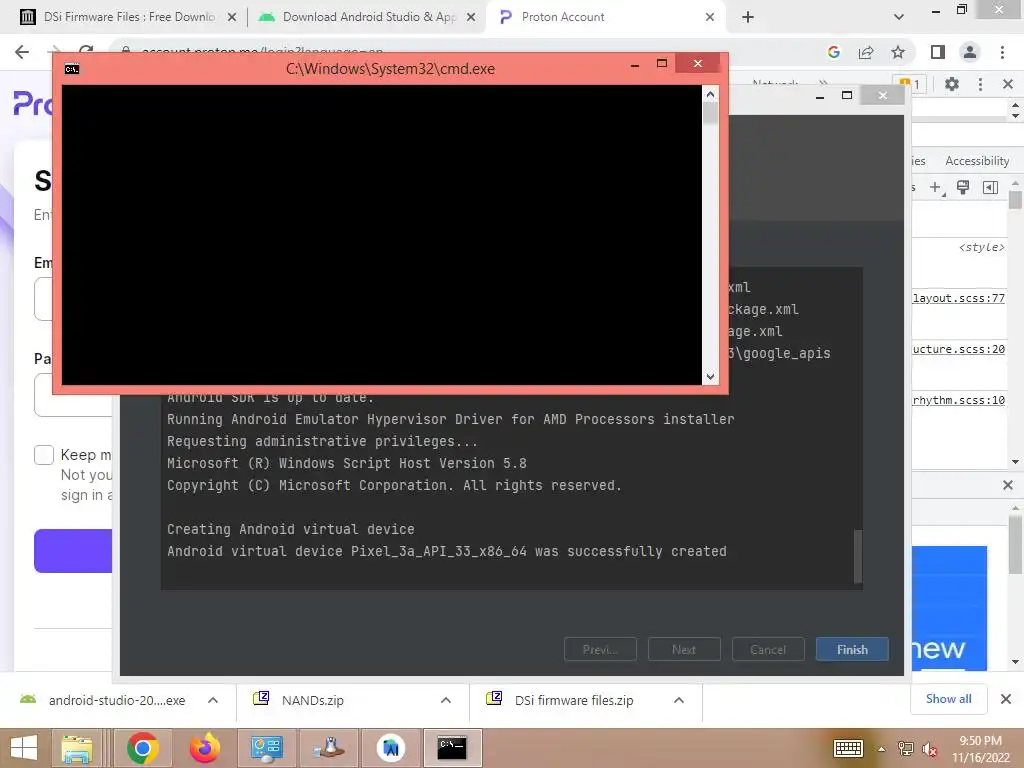Viewport: 1024px width, 768px height.
Task: Switch to Download Android Studio tab
Action: click(369, 17)
